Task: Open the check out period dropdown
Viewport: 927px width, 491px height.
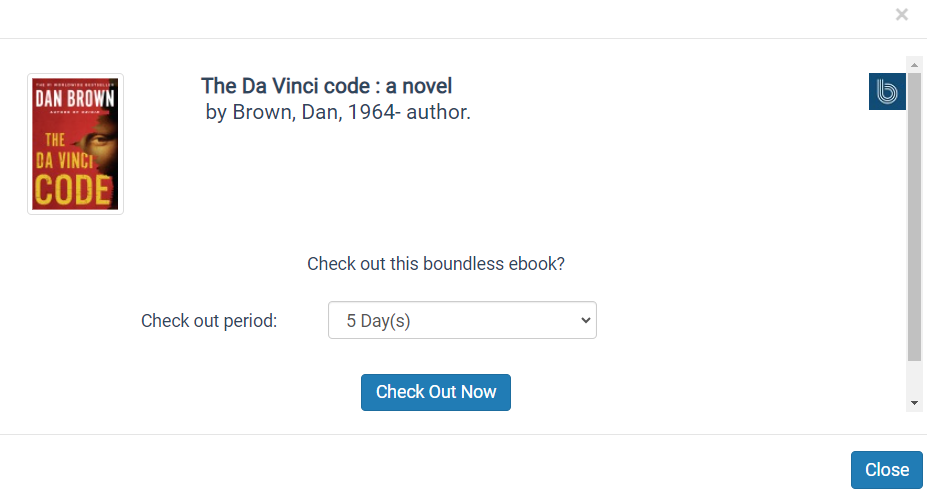Action: pos(461,321)
